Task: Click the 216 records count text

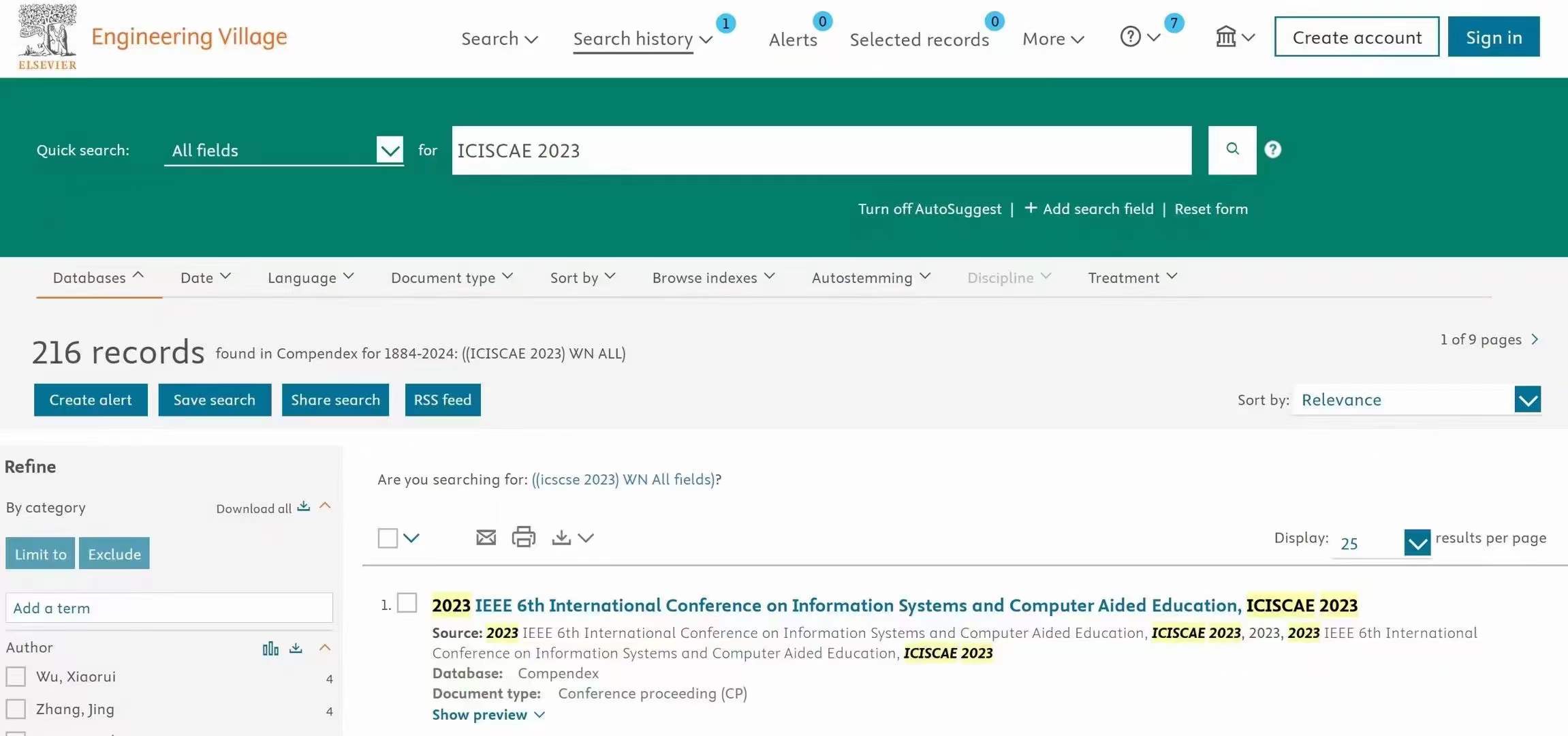Action: pyautogui.click(x=118, y=352)
